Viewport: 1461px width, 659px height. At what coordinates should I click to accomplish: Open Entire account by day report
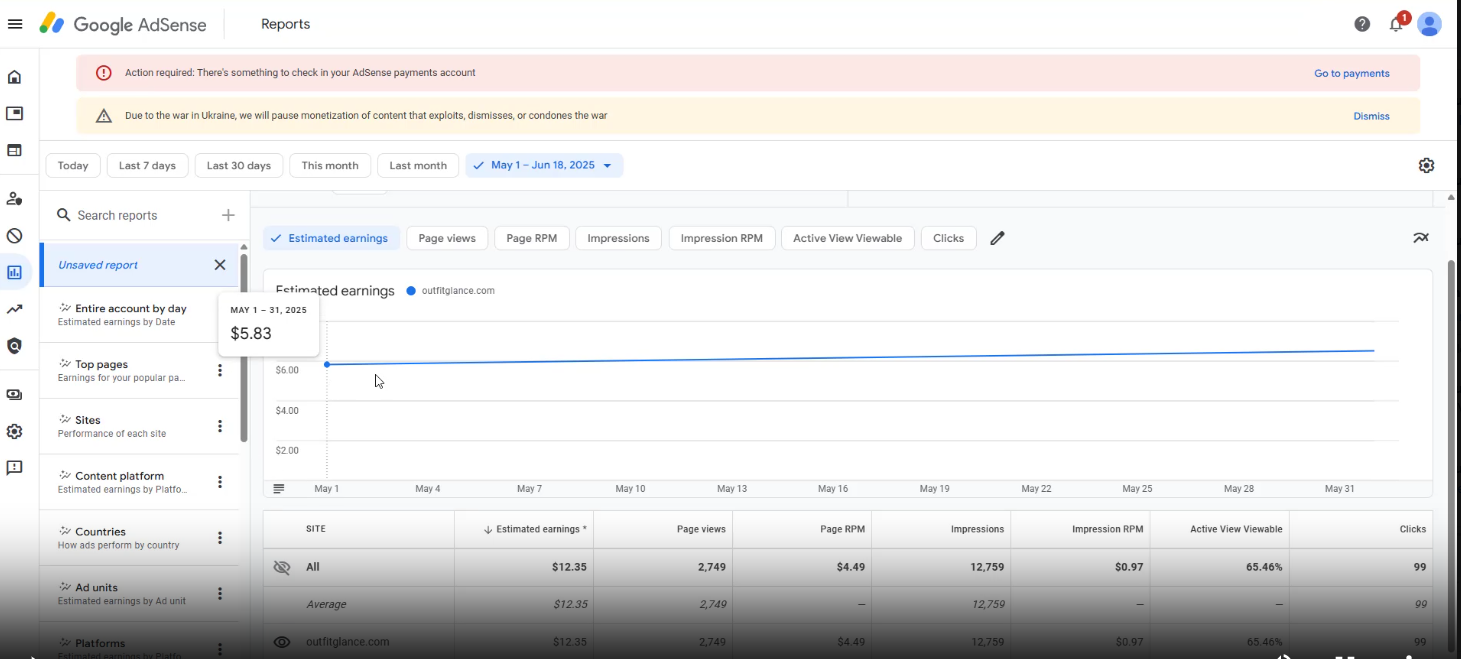[130, 315]
